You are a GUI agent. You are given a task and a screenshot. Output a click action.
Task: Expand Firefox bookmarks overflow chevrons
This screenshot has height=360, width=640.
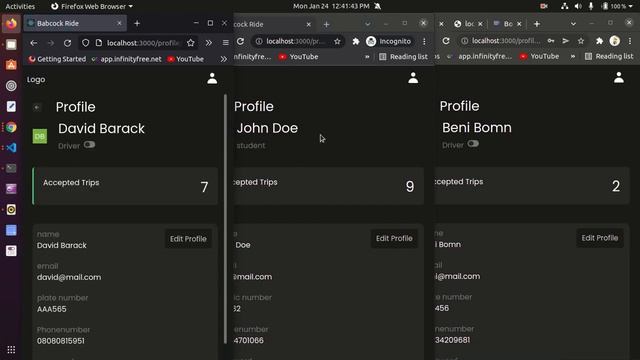pyautogui.click(x=223, y=59)
